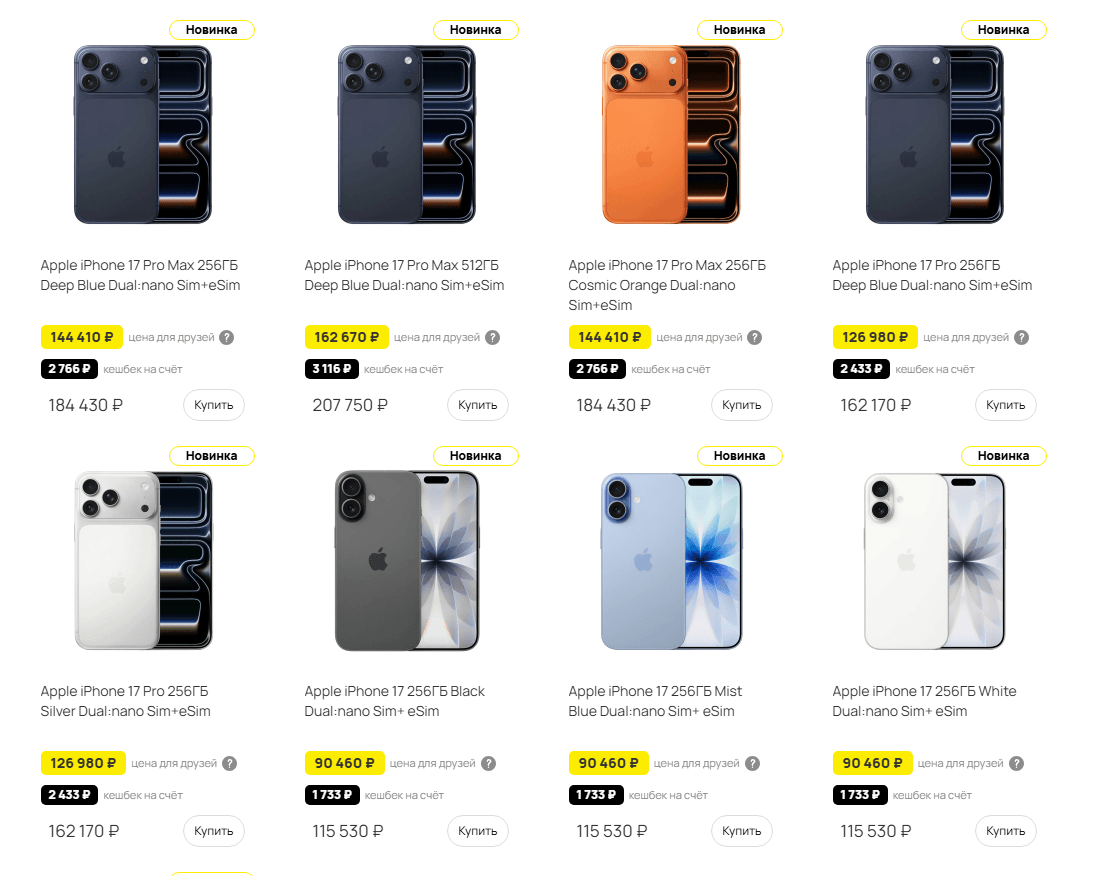
Task: Click the silver iPhone 17 Pro picture
Action: pos(143,561)
